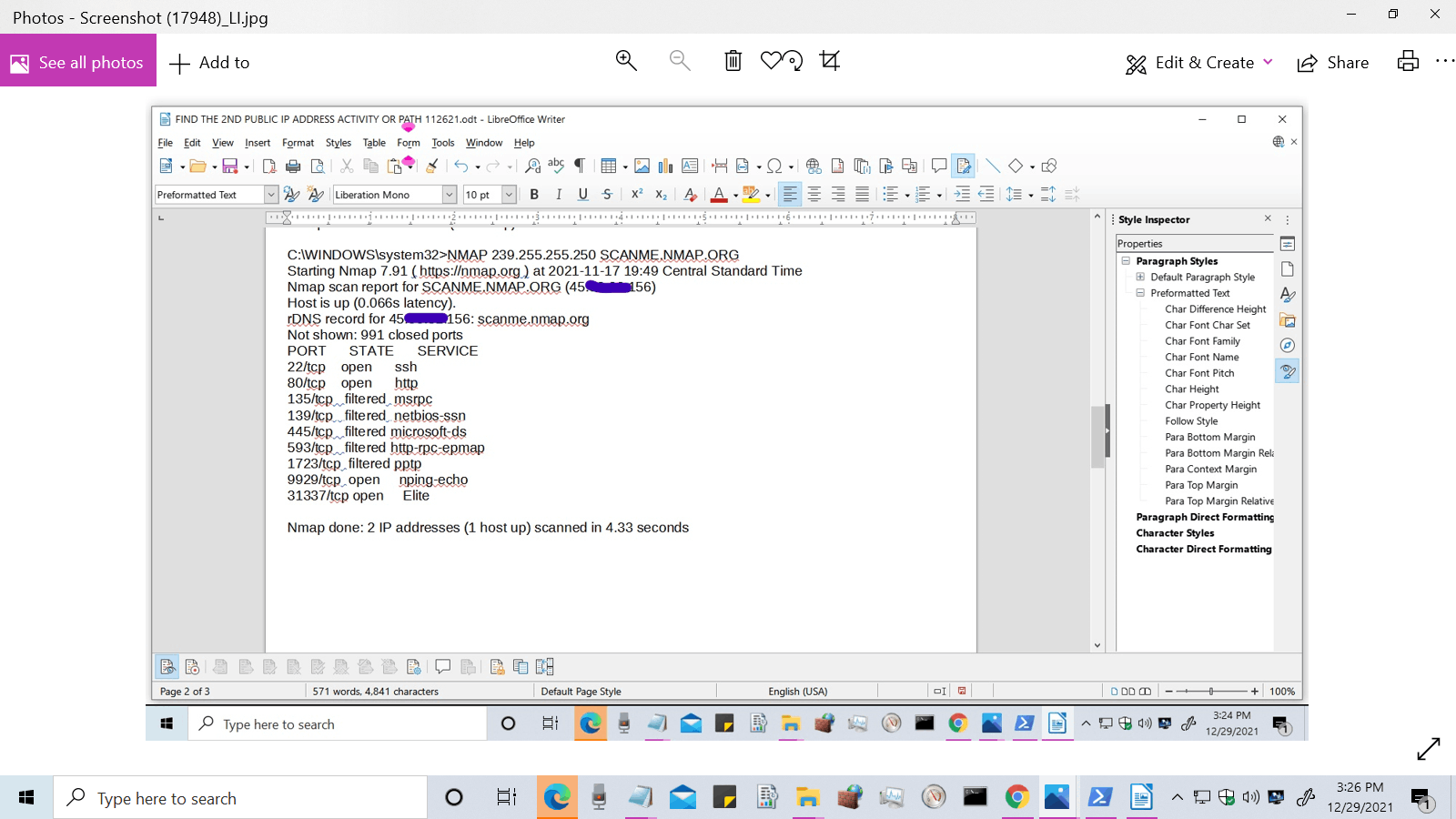Select Char Font Name property row

[x=1201, y=357]
